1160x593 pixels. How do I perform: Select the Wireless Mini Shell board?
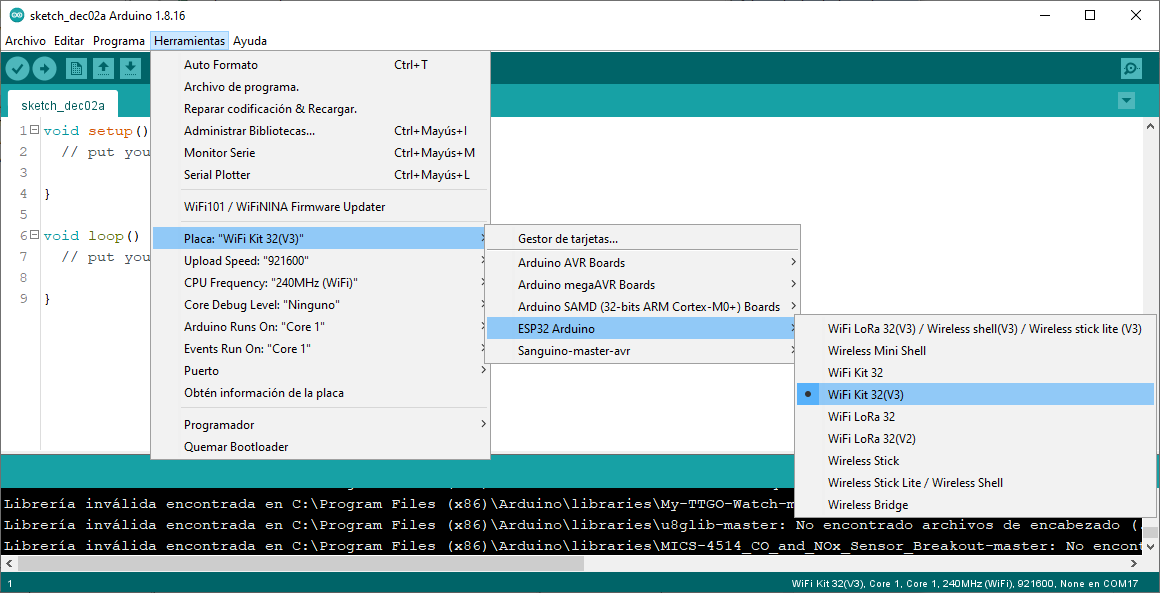(x=975, y=350)
